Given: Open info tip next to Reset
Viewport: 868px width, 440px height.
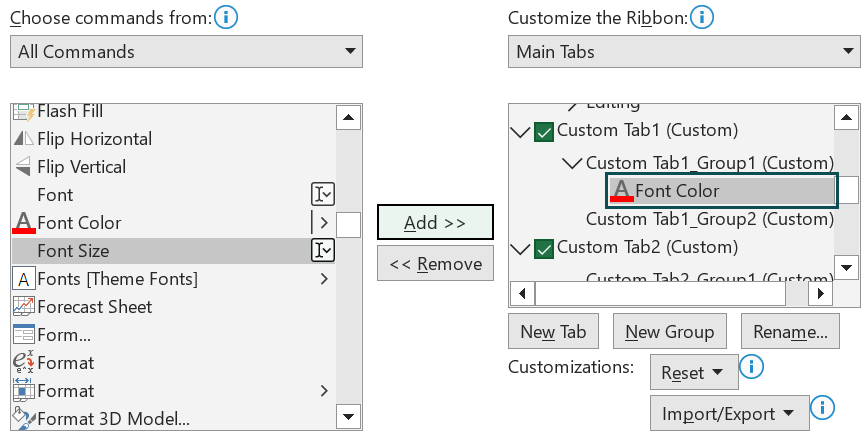Looking at the screenshot, I should [752, 366].
